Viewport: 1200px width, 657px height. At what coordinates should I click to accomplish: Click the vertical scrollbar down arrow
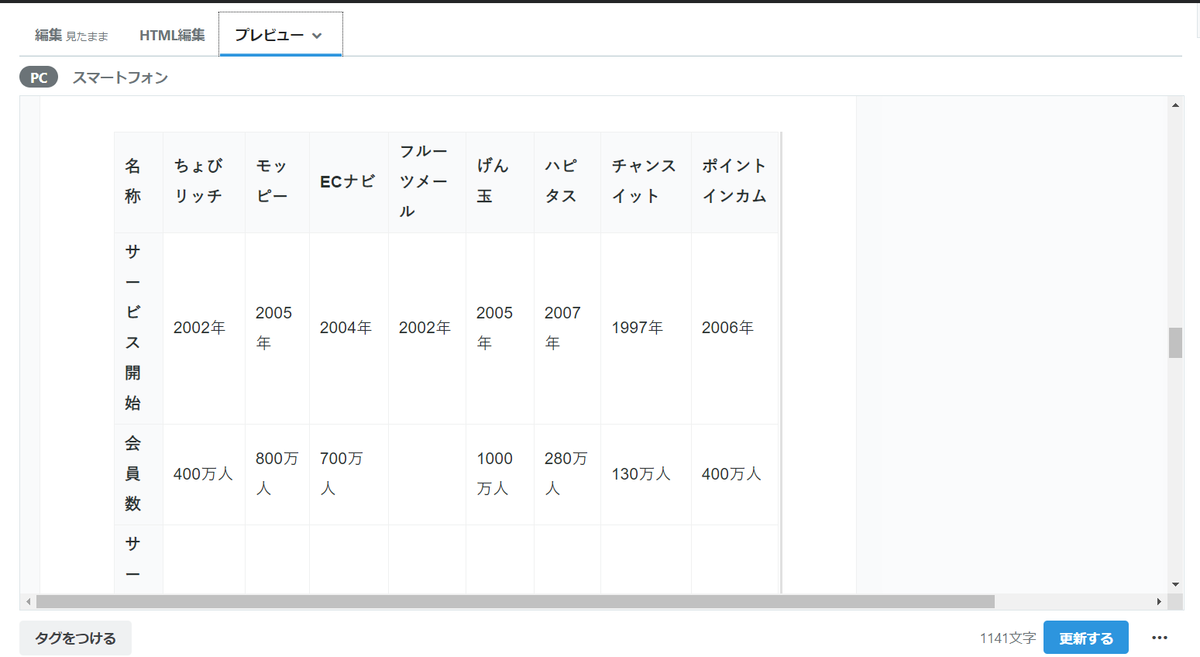[x=1175, y=584]
